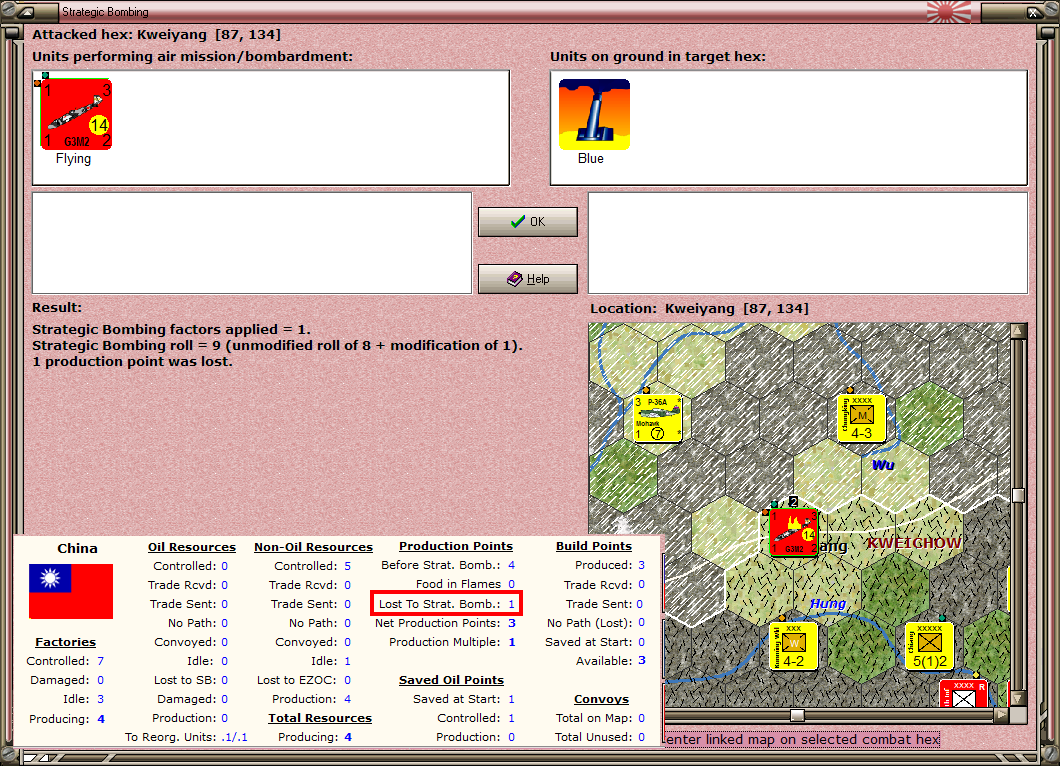1060x766 pixels.
Task: Click the Build Points heading
Action: pyautogui.click(x=594, y=546)
